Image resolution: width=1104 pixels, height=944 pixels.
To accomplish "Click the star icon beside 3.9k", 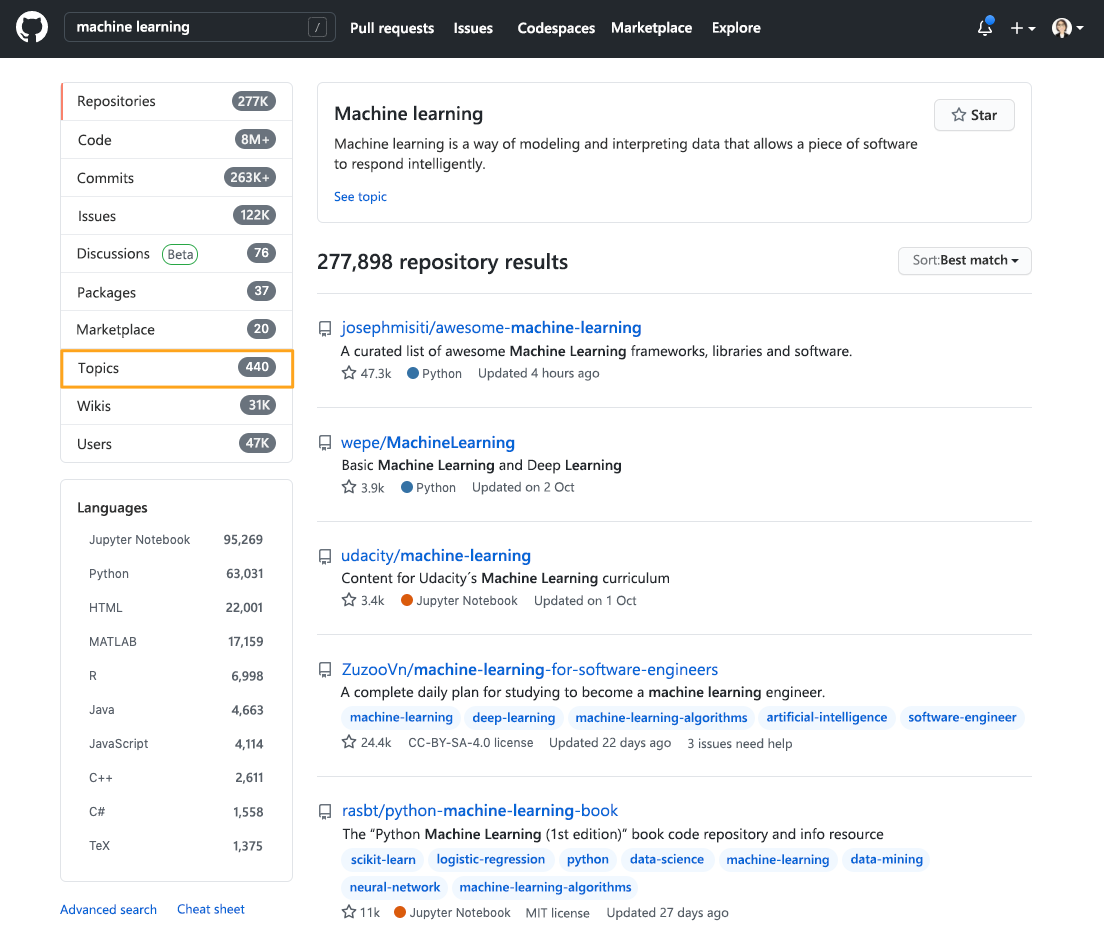I will 349,487.
